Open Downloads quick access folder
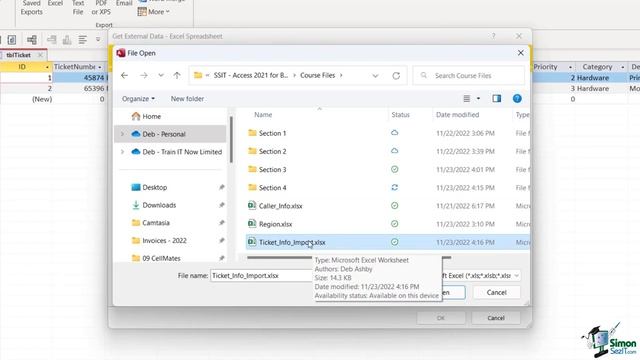This screenshot has width=640, height=360. pos(154,205)
